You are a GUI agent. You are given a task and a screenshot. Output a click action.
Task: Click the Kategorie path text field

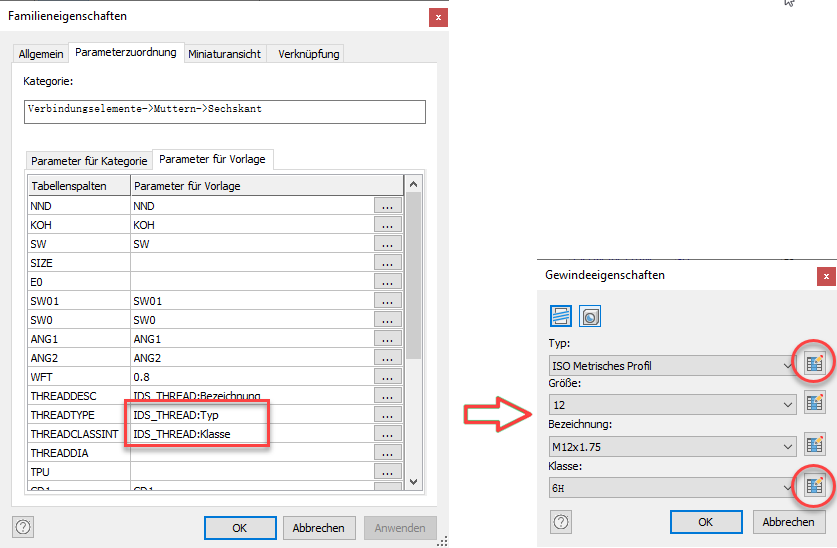tap(225, 112)
